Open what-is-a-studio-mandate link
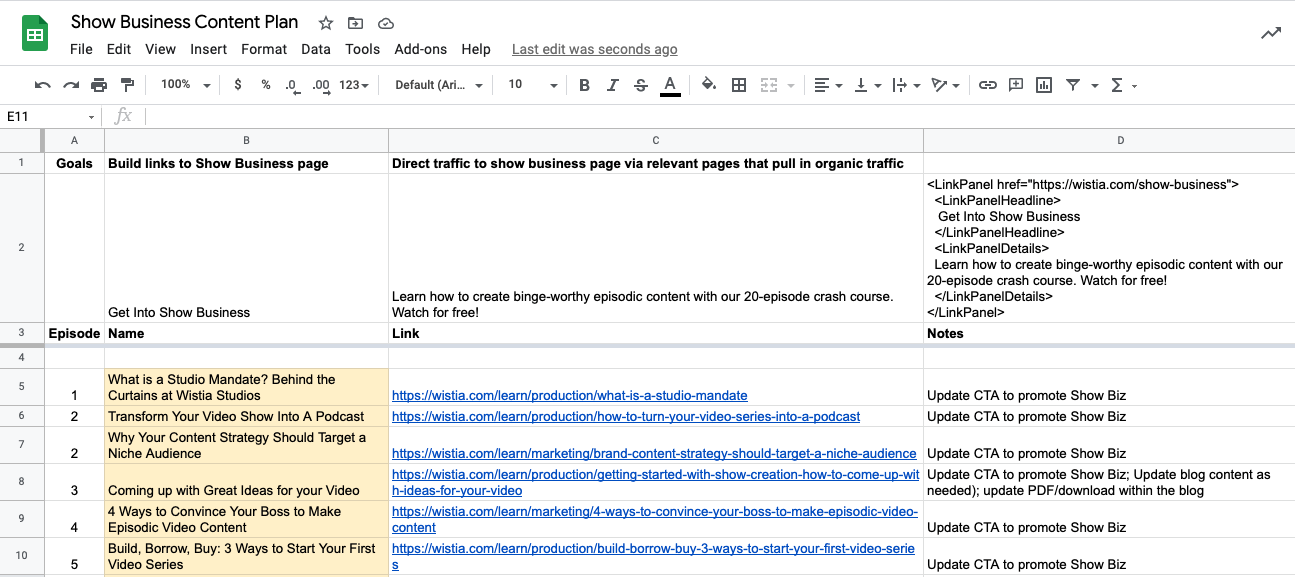The height and width of the screenshot is (577, 1295). 569,396
